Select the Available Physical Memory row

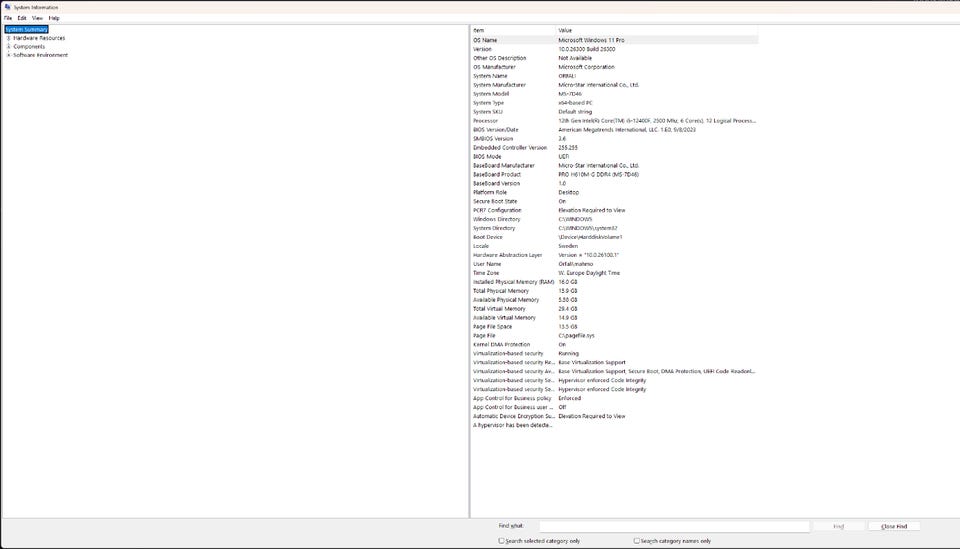pos(615,300)
